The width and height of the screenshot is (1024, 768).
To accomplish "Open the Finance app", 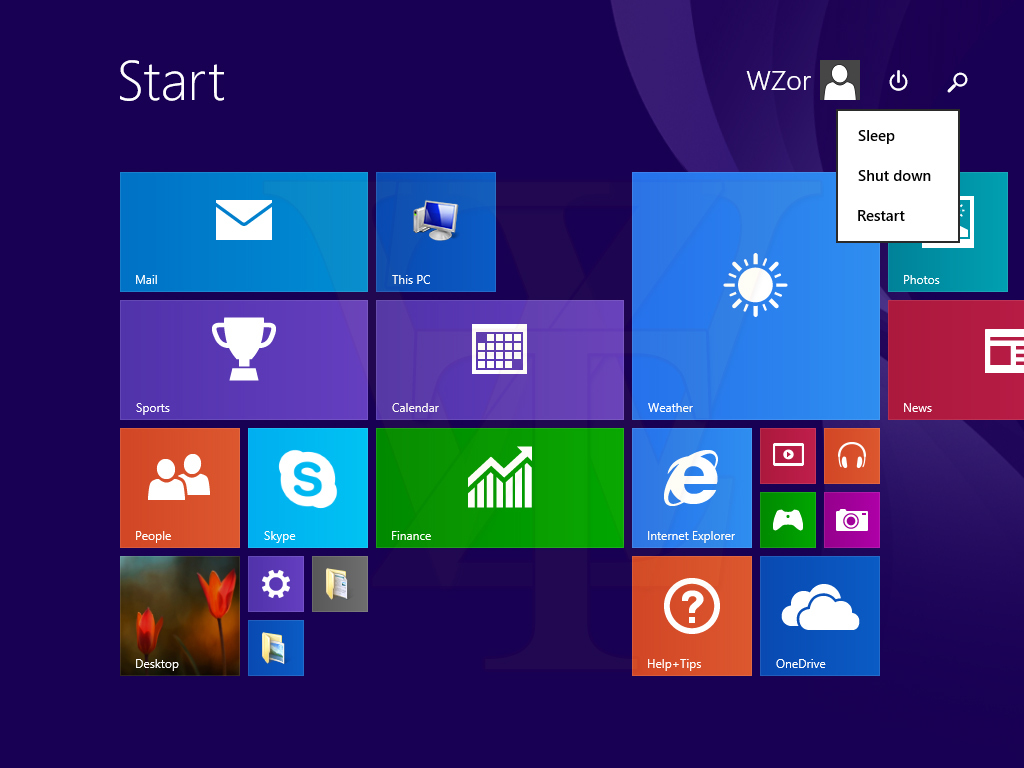I will point(499,487).
